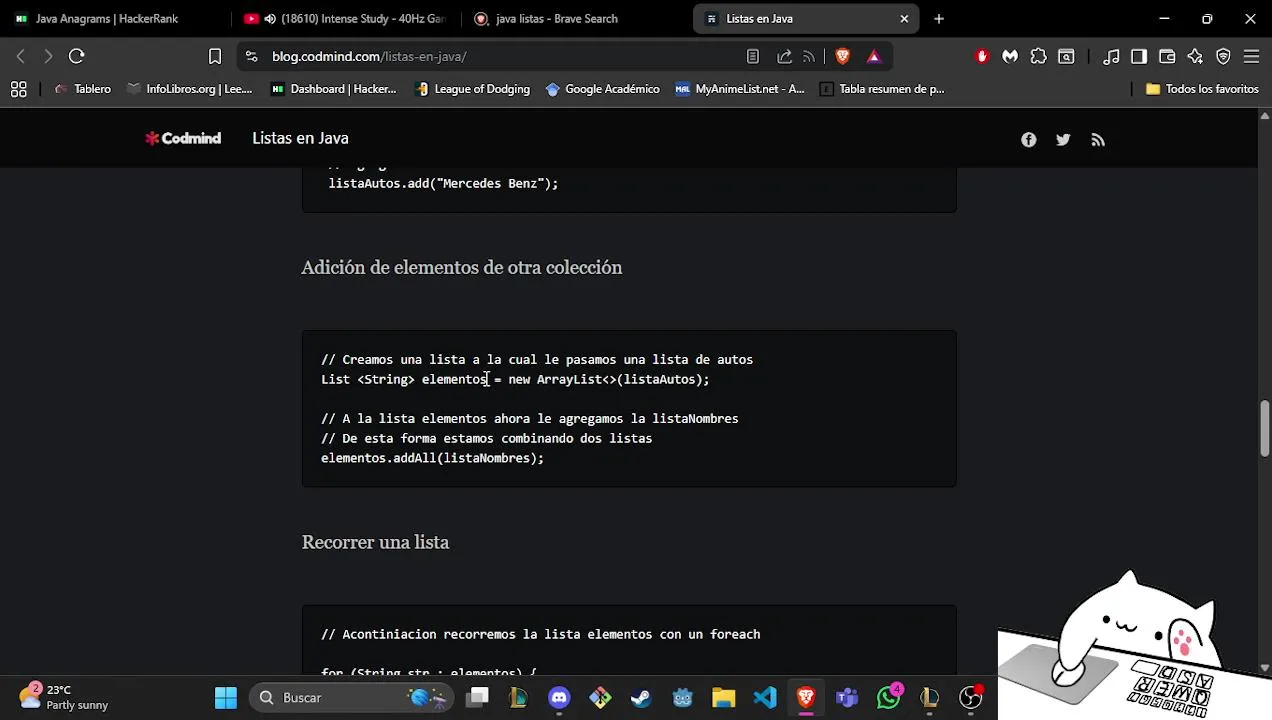Click the elementos.addAll(listaNombres); code line
The width and height of the screenshot is (1272, 720).
(432, 458)
